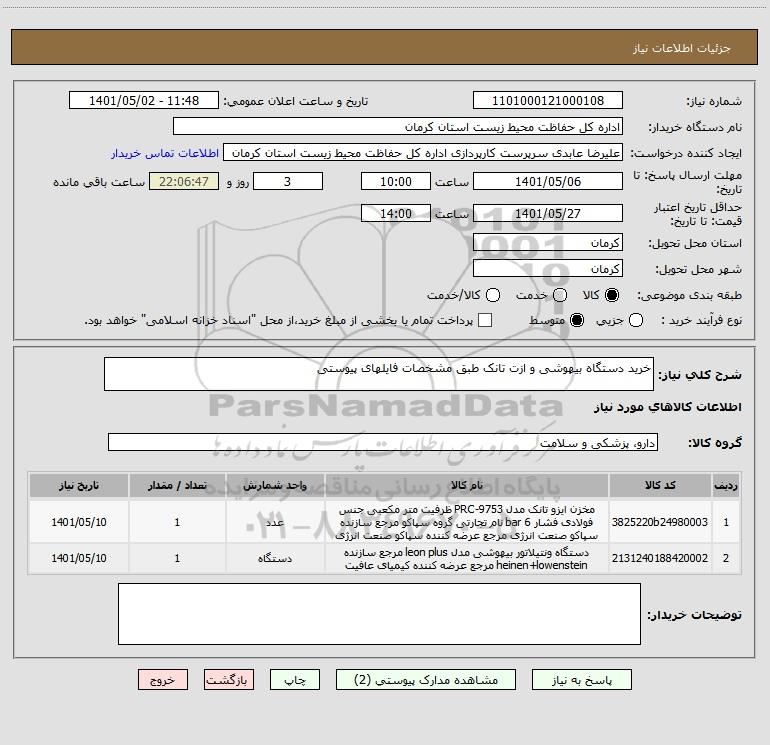Click the quantity 1 in row 1
770x745 pixels.
tap(177, 522)
